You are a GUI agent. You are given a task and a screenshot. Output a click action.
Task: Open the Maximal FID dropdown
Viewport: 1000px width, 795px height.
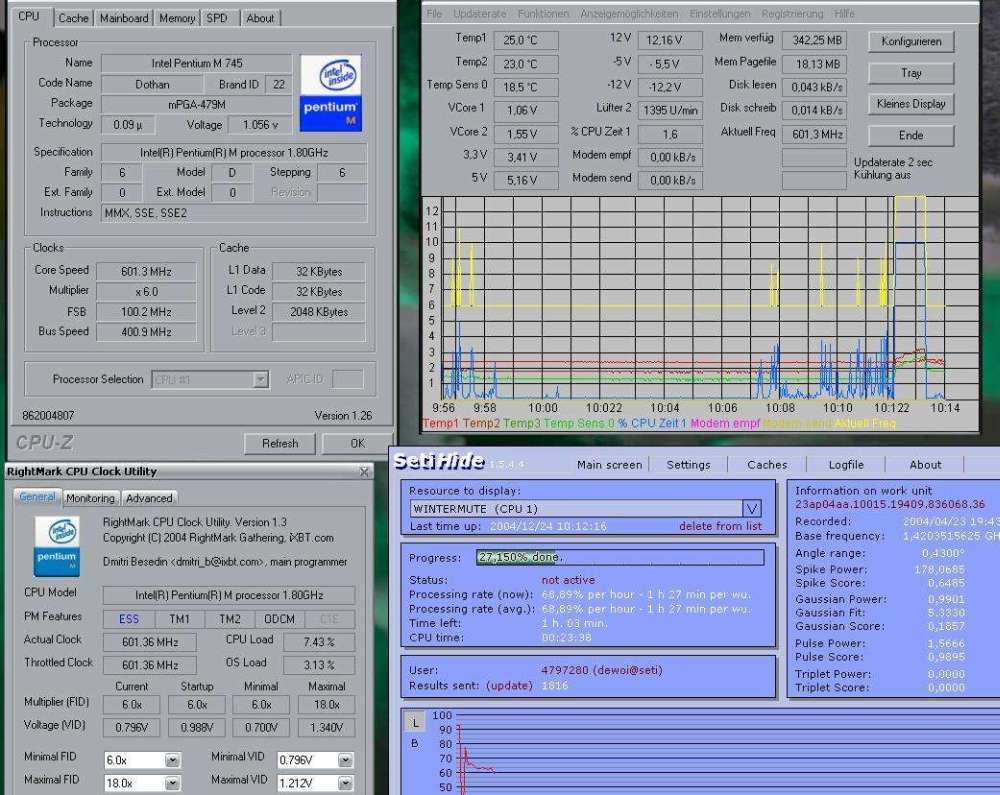pyautogui.click(x=172, y=784)
